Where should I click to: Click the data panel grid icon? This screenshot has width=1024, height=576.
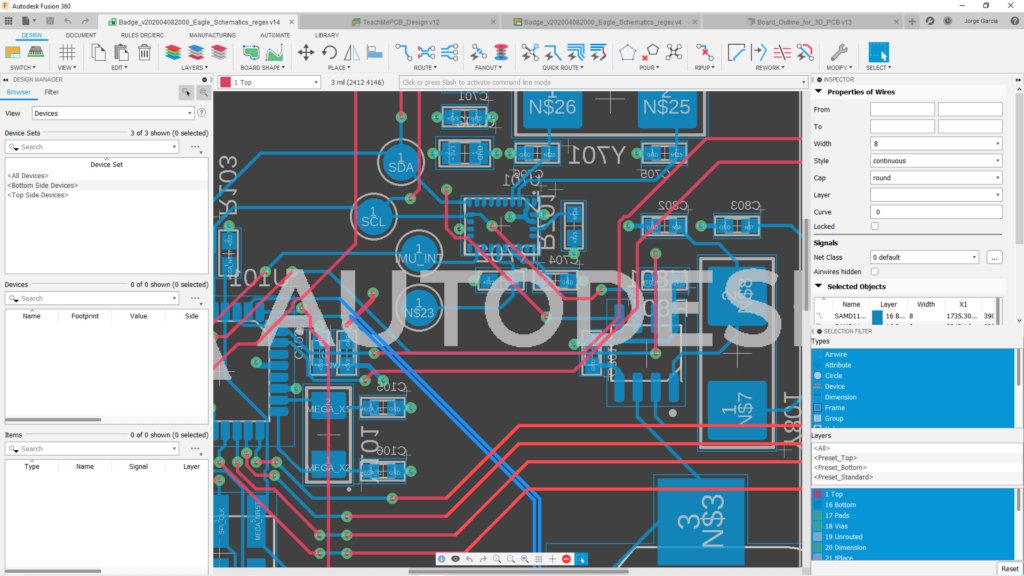pos(8,22)
